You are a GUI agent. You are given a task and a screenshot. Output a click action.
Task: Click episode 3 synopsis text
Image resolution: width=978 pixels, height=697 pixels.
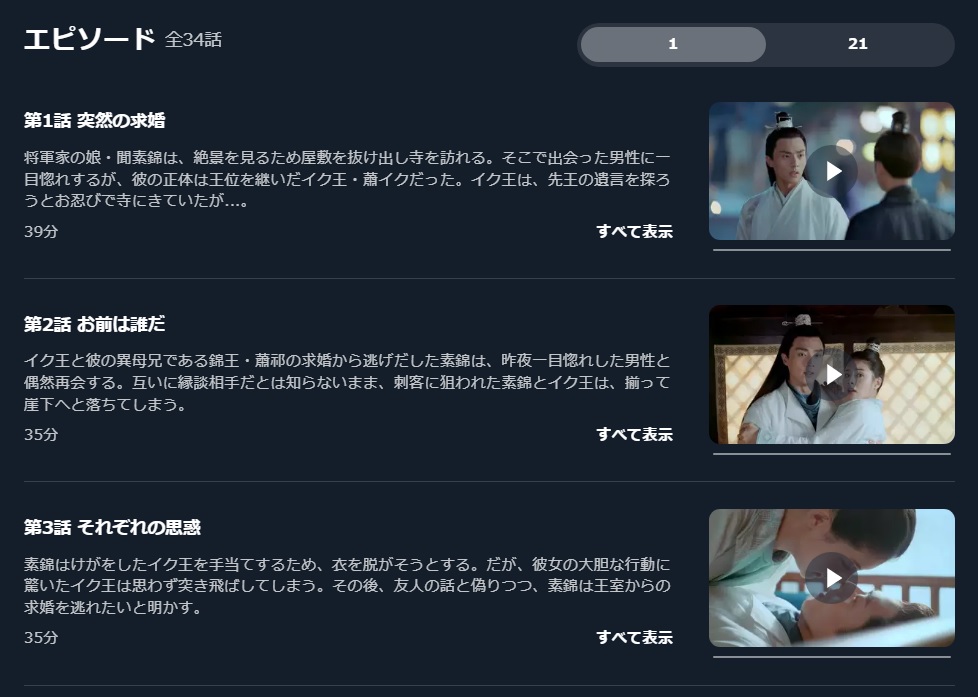(x=347, y=585)
